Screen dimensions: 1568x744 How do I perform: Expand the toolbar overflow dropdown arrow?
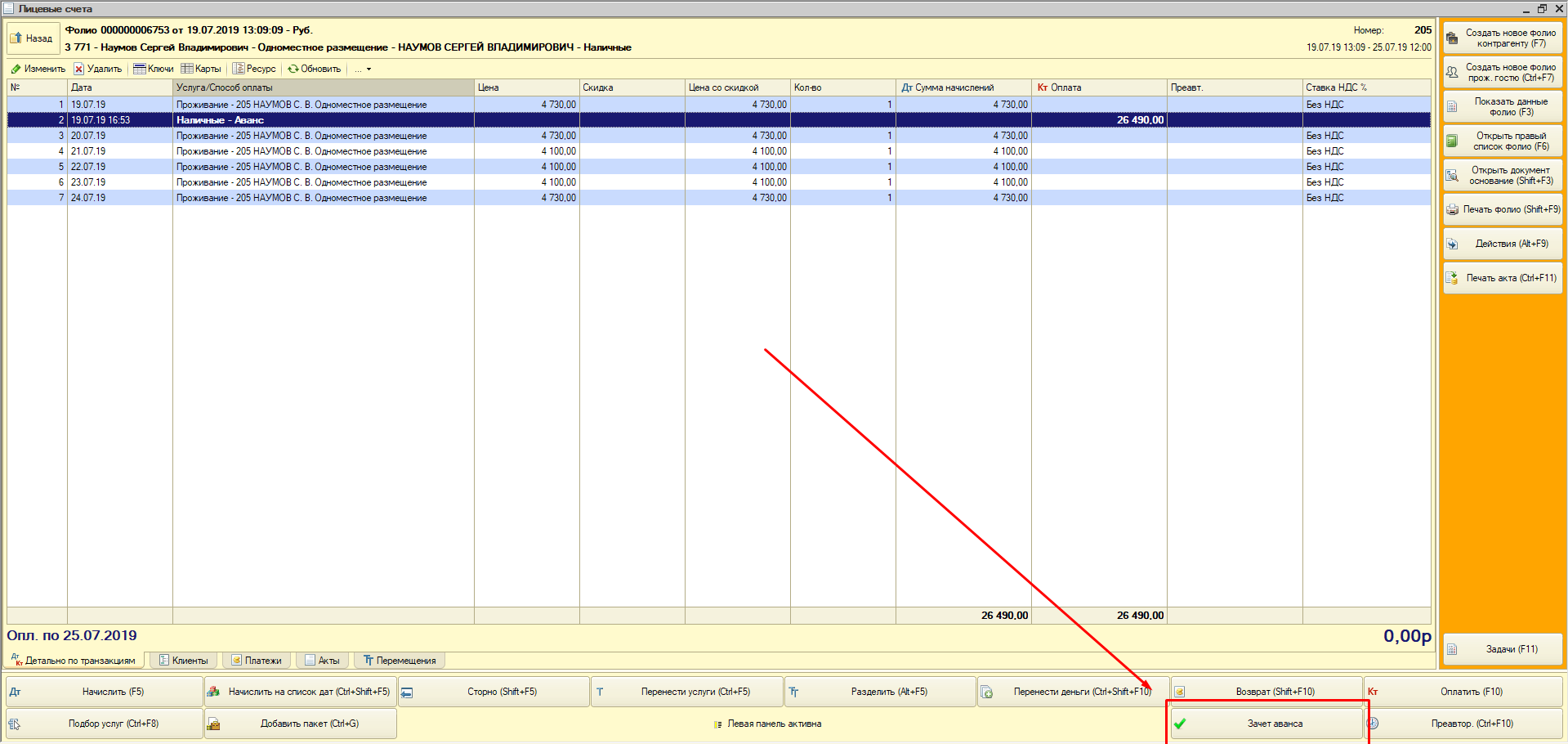(369, 69)
